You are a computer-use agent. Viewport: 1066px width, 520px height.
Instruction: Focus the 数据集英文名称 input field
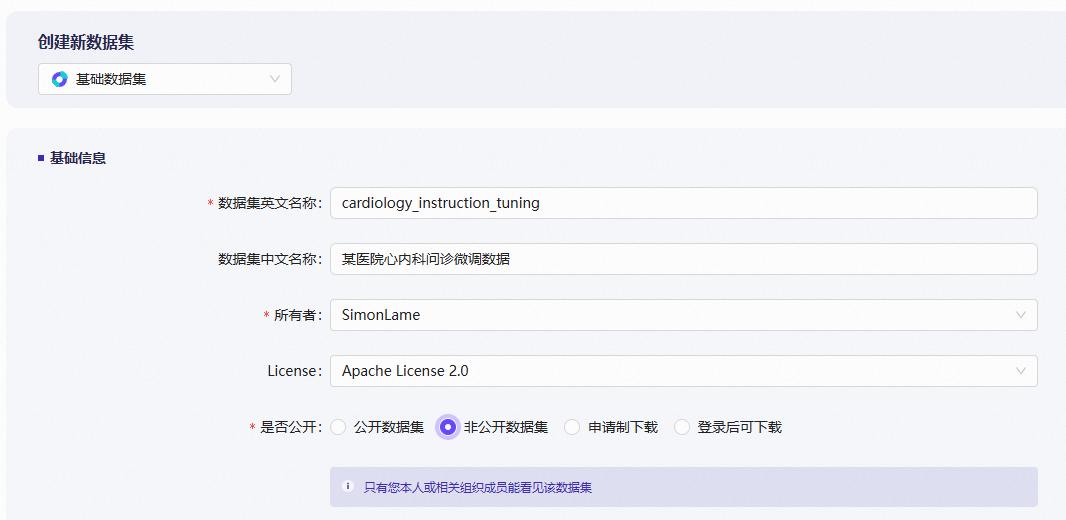683,203
